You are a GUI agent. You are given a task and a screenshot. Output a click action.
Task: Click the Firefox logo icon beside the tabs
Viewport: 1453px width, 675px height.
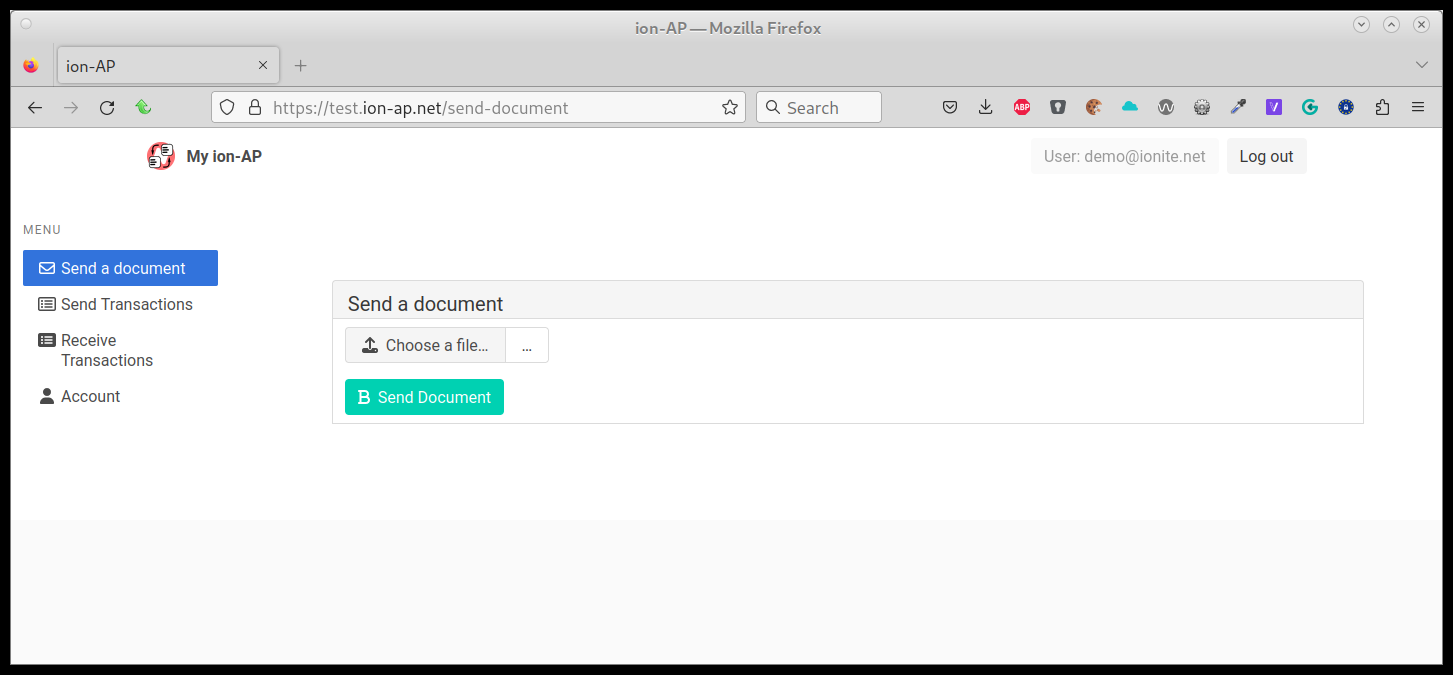30,65
